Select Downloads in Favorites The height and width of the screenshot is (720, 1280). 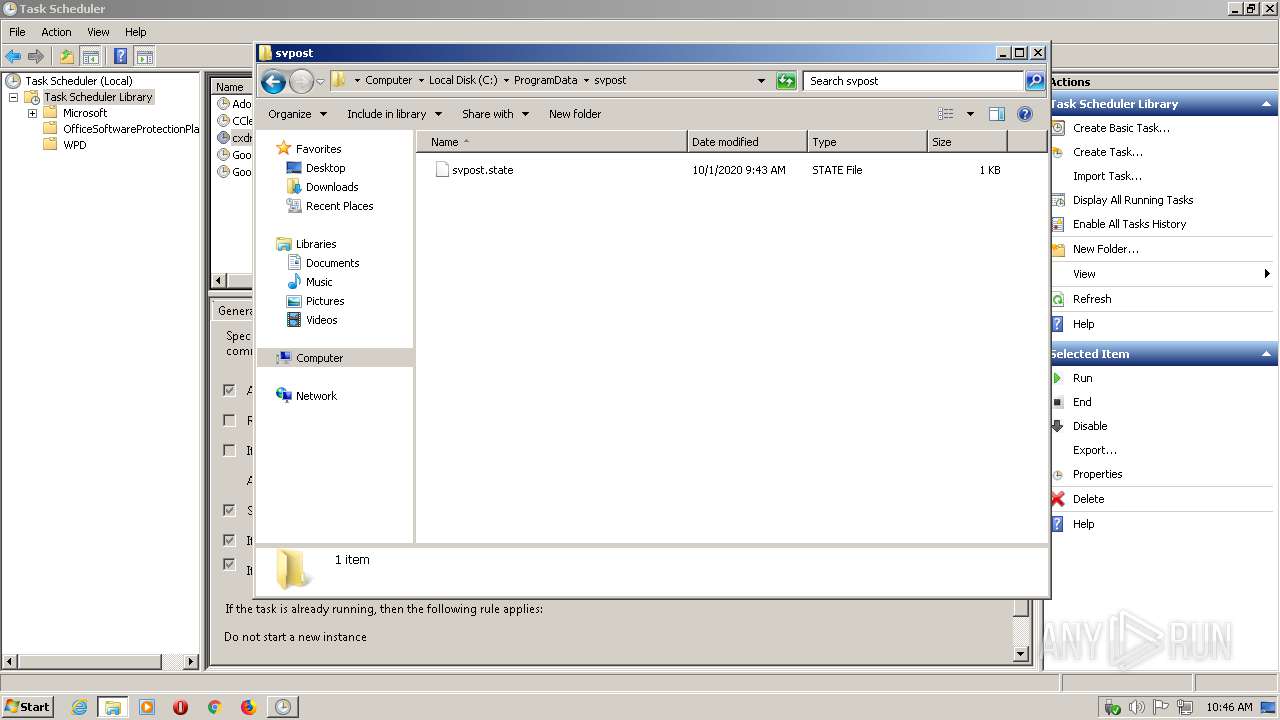[x=332, y=187]
